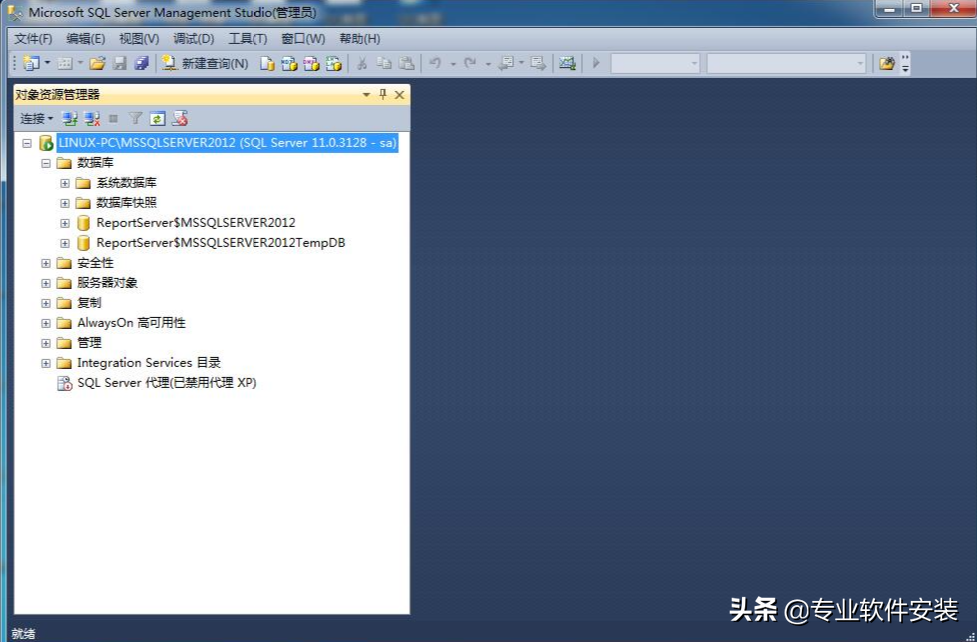Expand the ReportServer$MSSQLSERVER2012TempDB database node
The image size is (977, 642).
coord(65,243)
